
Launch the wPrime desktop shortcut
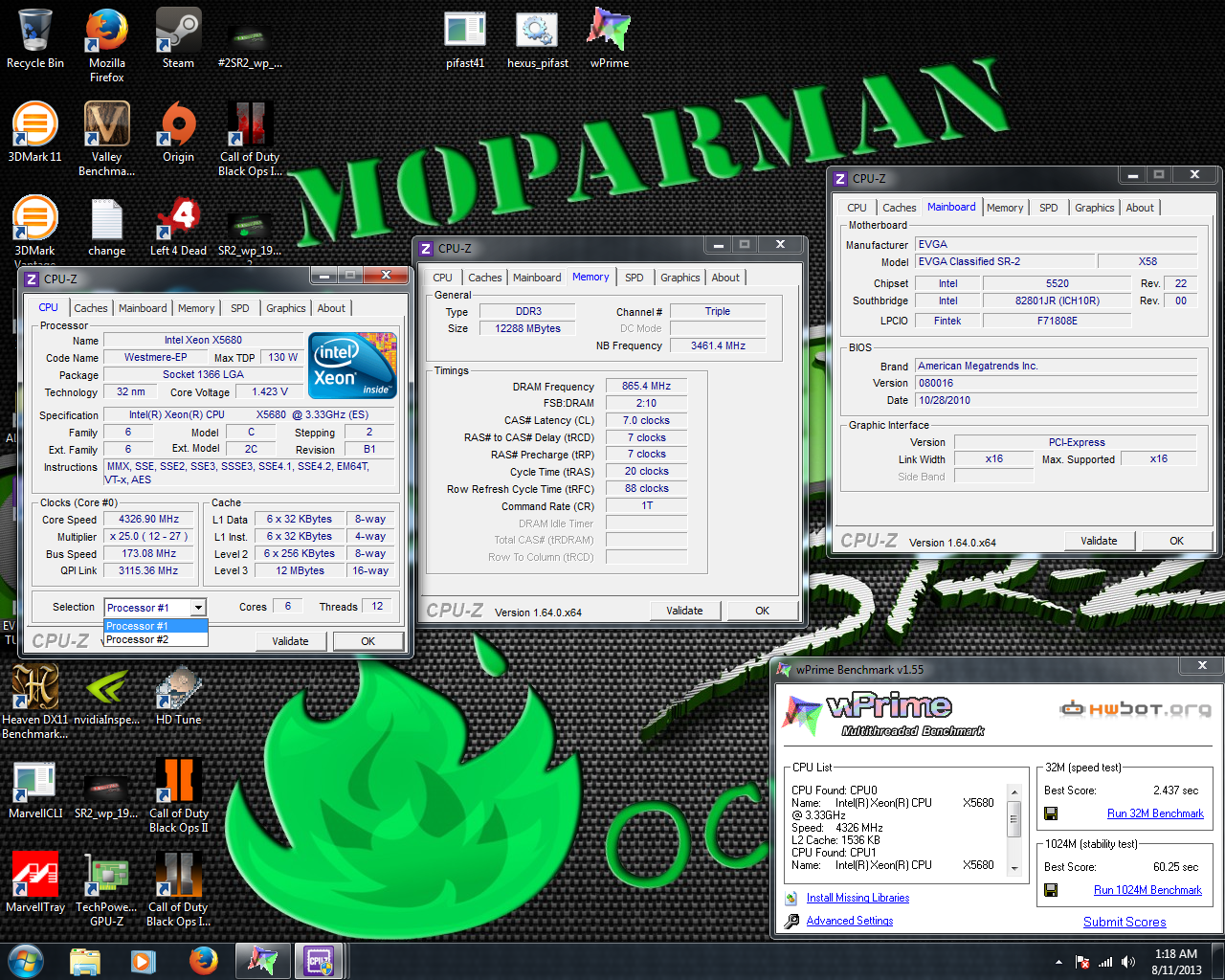pyautogui.click(x=609, y=38)
